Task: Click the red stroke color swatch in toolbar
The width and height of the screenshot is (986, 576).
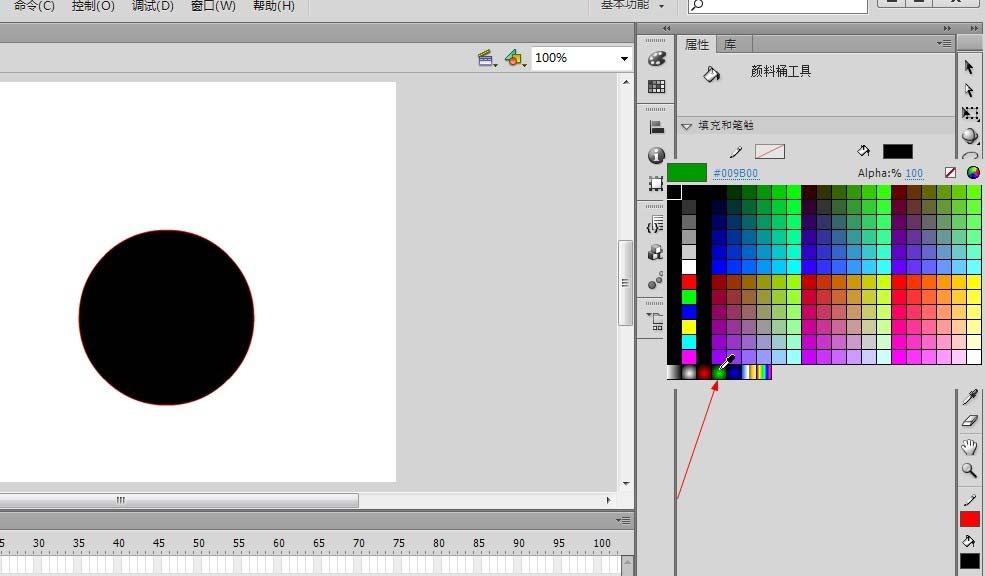Action: (x=969, y=519)
